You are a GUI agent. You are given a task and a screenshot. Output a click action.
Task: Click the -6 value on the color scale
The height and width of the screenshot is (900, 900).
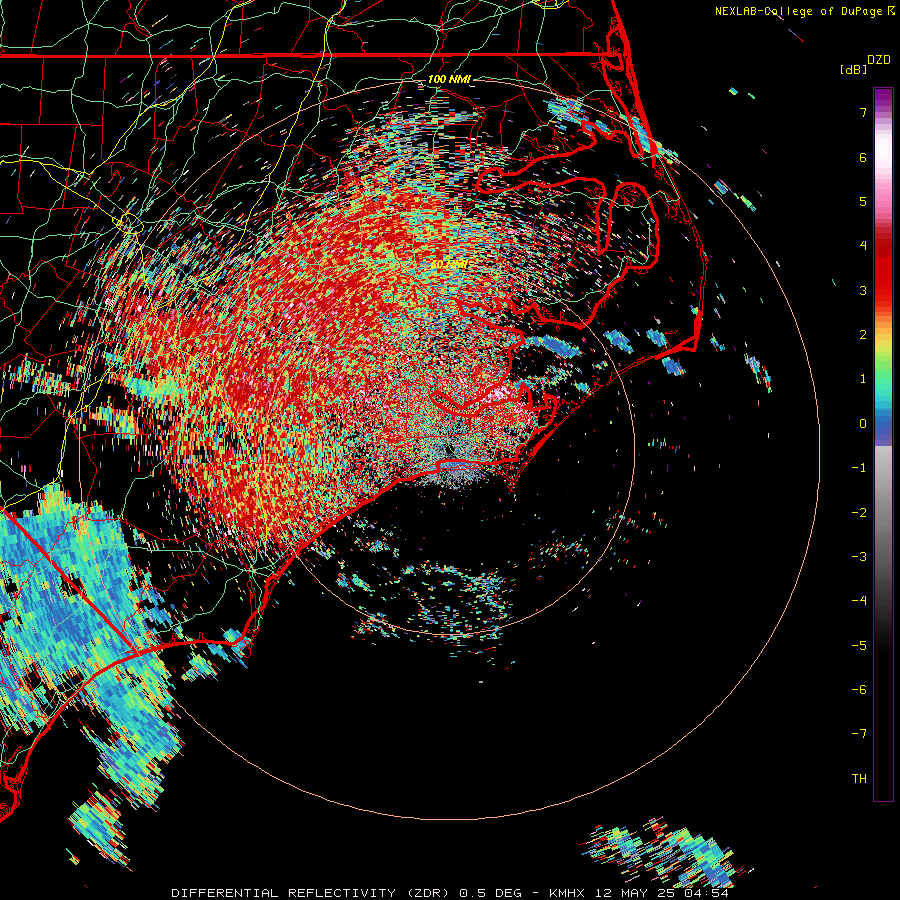859,690
